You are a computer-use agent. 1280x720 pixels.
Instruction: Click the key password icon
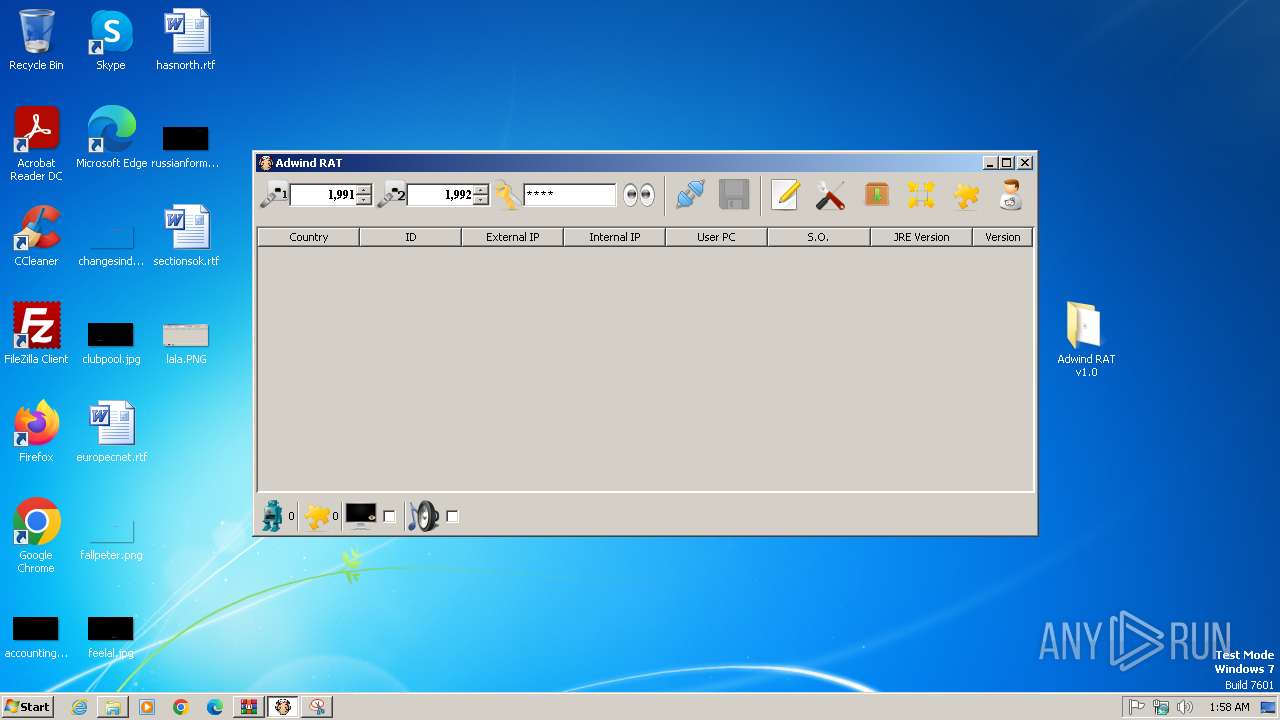507,195
